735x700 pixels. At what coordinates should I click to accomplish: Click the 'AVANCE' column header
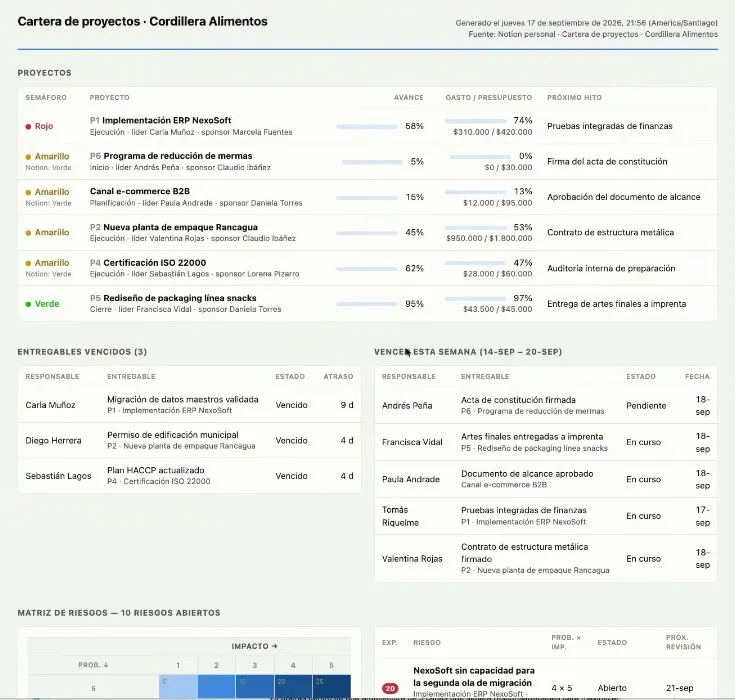(x=409, y=98)
